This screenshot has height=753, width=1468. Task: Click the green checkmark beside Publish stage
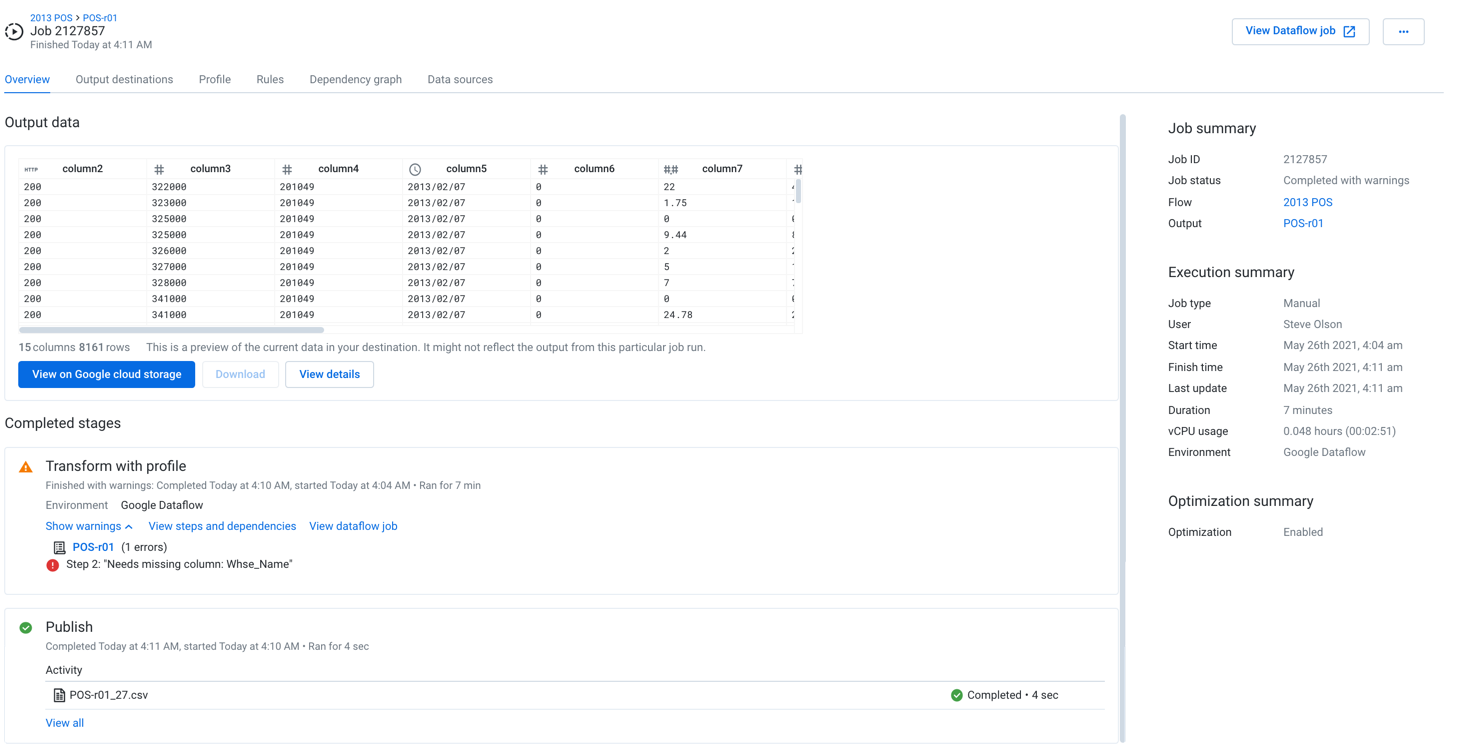pos(26,628)
